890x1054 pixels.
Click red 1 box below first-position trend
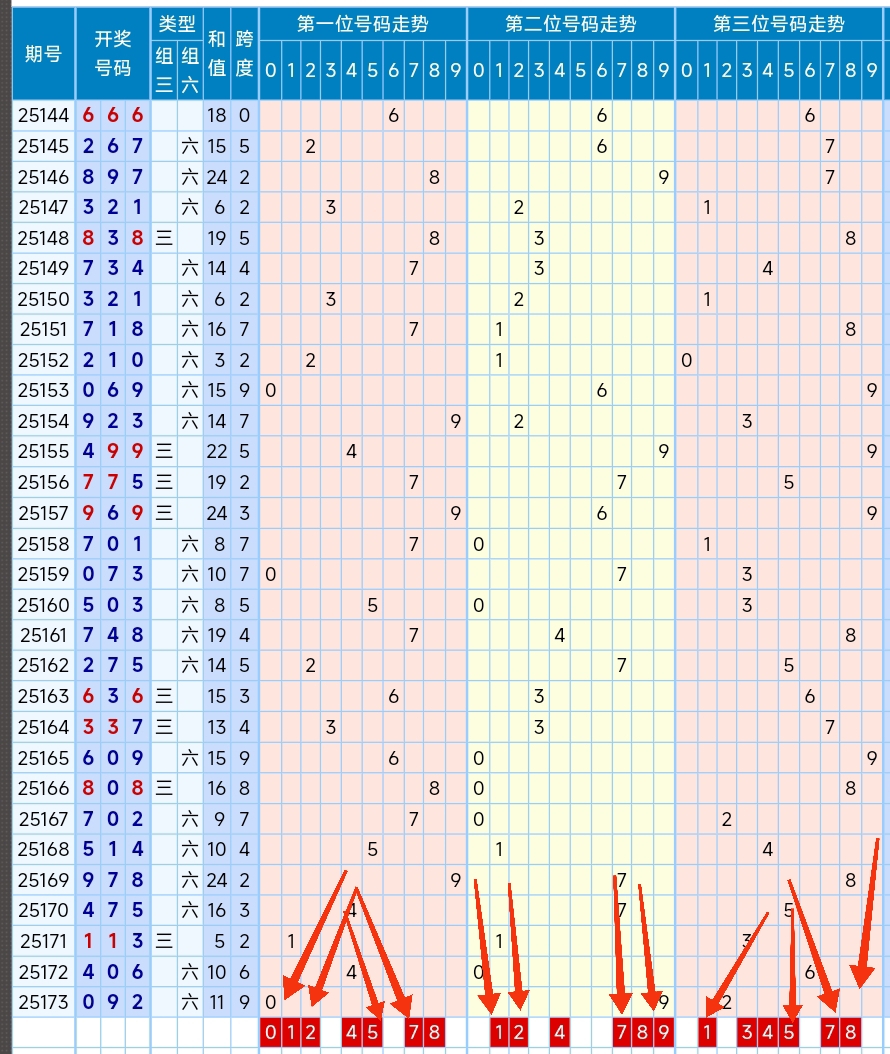290,1032
